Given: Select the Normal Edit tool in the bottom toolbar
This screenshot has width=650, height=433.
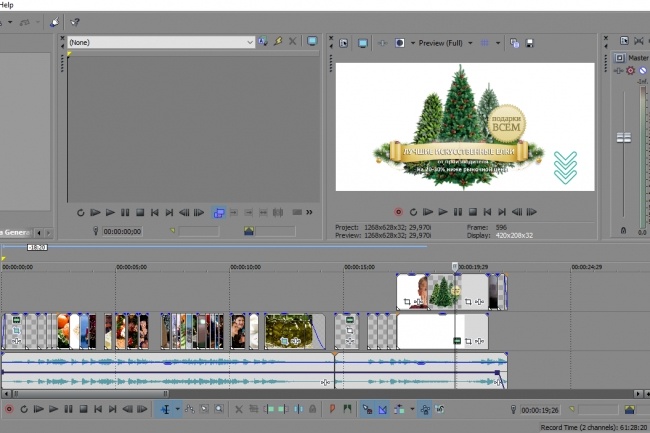Looking at the screenshot, I should (x=165, y=409).
